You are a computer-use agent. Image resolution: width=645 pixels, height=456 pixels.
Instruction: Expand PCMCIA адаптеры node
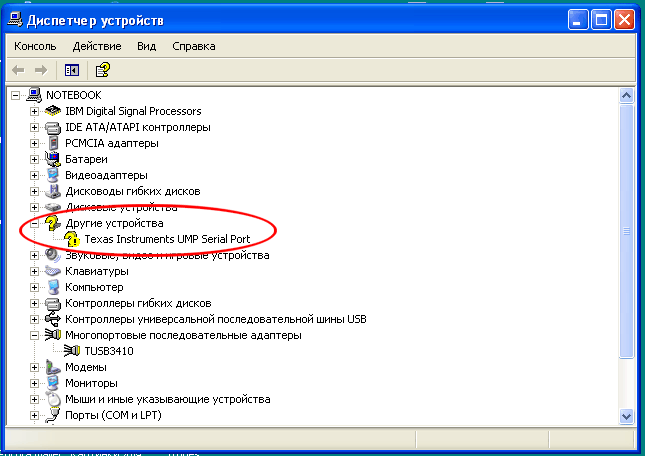tap(35, 144)
